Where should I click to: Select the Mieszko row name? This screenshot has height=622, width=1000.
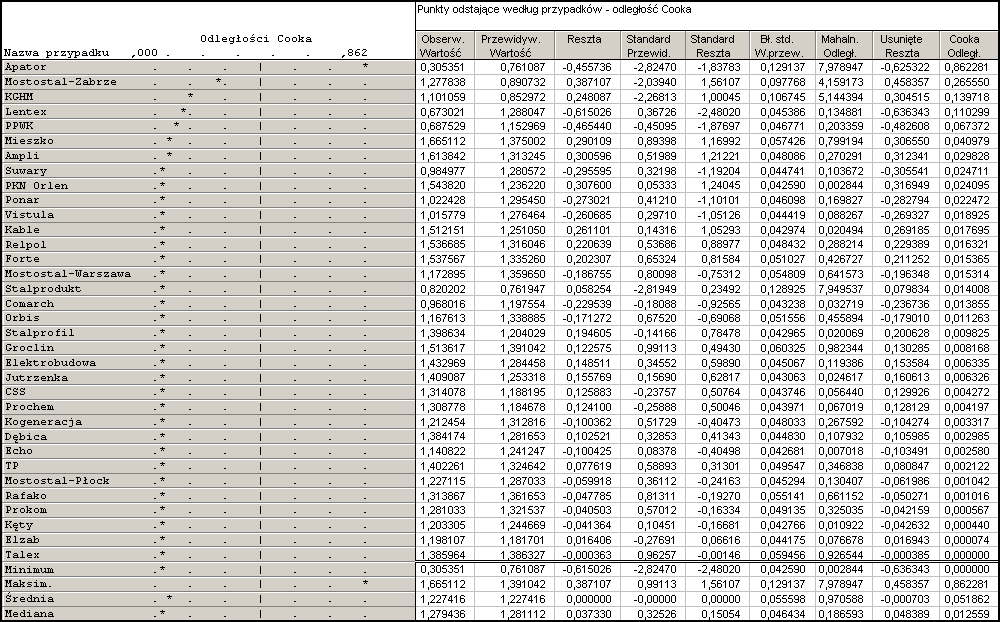[x=29, y=141]
